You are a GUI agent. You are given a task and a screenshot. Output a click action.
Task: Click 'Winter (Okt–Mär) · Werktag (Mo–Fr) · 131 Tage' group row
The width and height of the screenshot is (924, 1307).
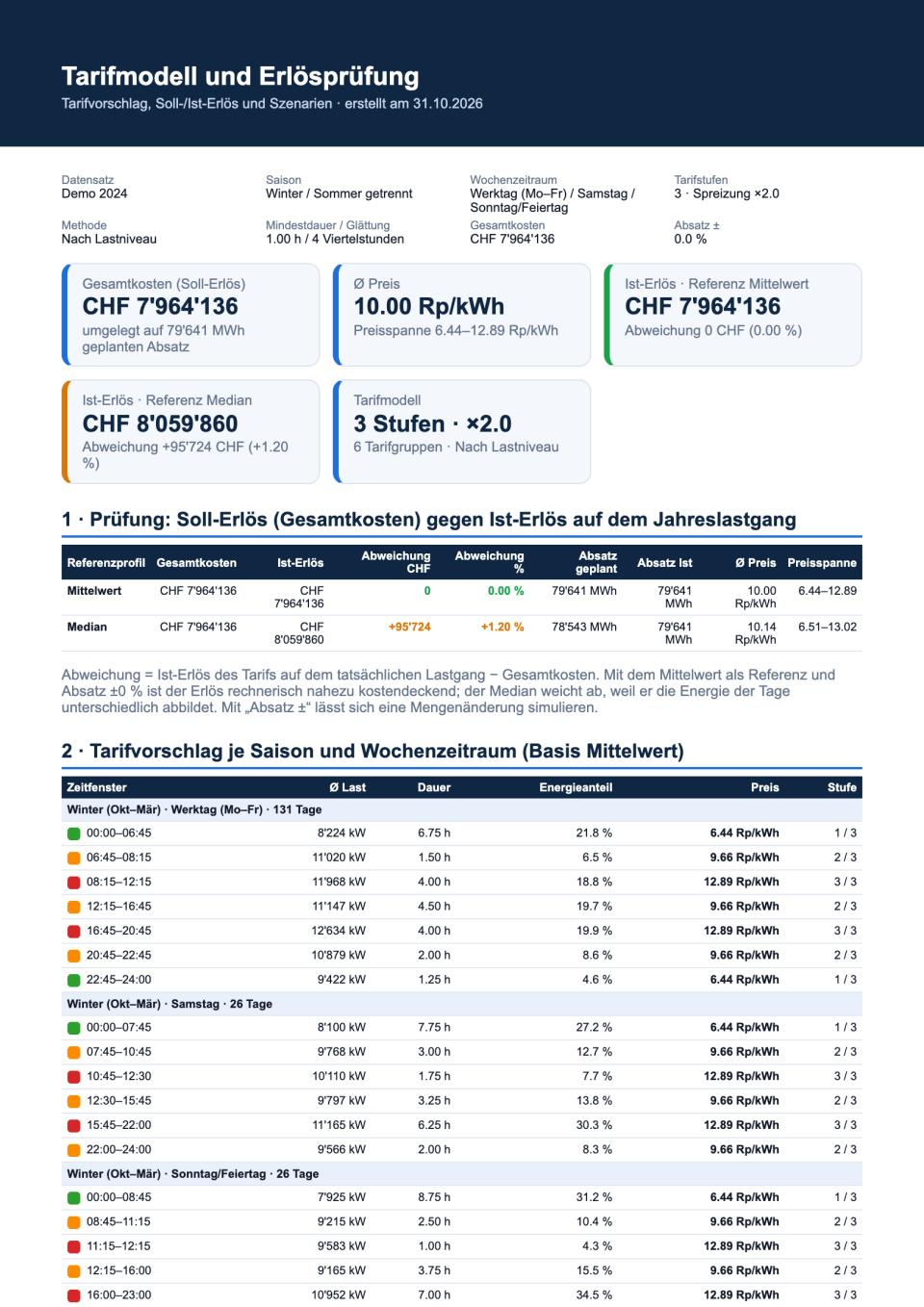(462, 809)
